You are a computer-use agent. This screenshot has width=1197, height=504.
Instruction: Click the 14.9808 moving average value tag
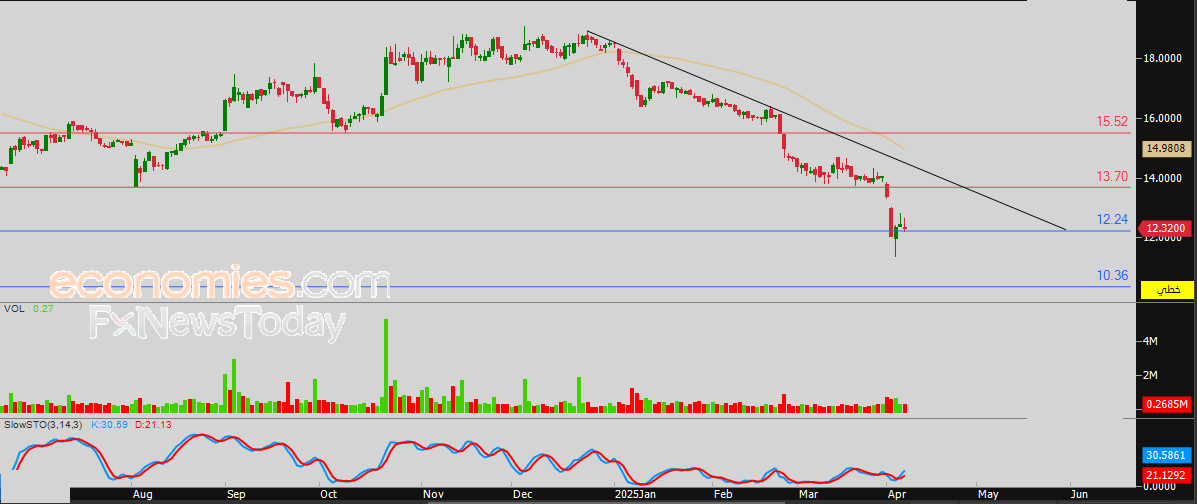point(1166,148)
